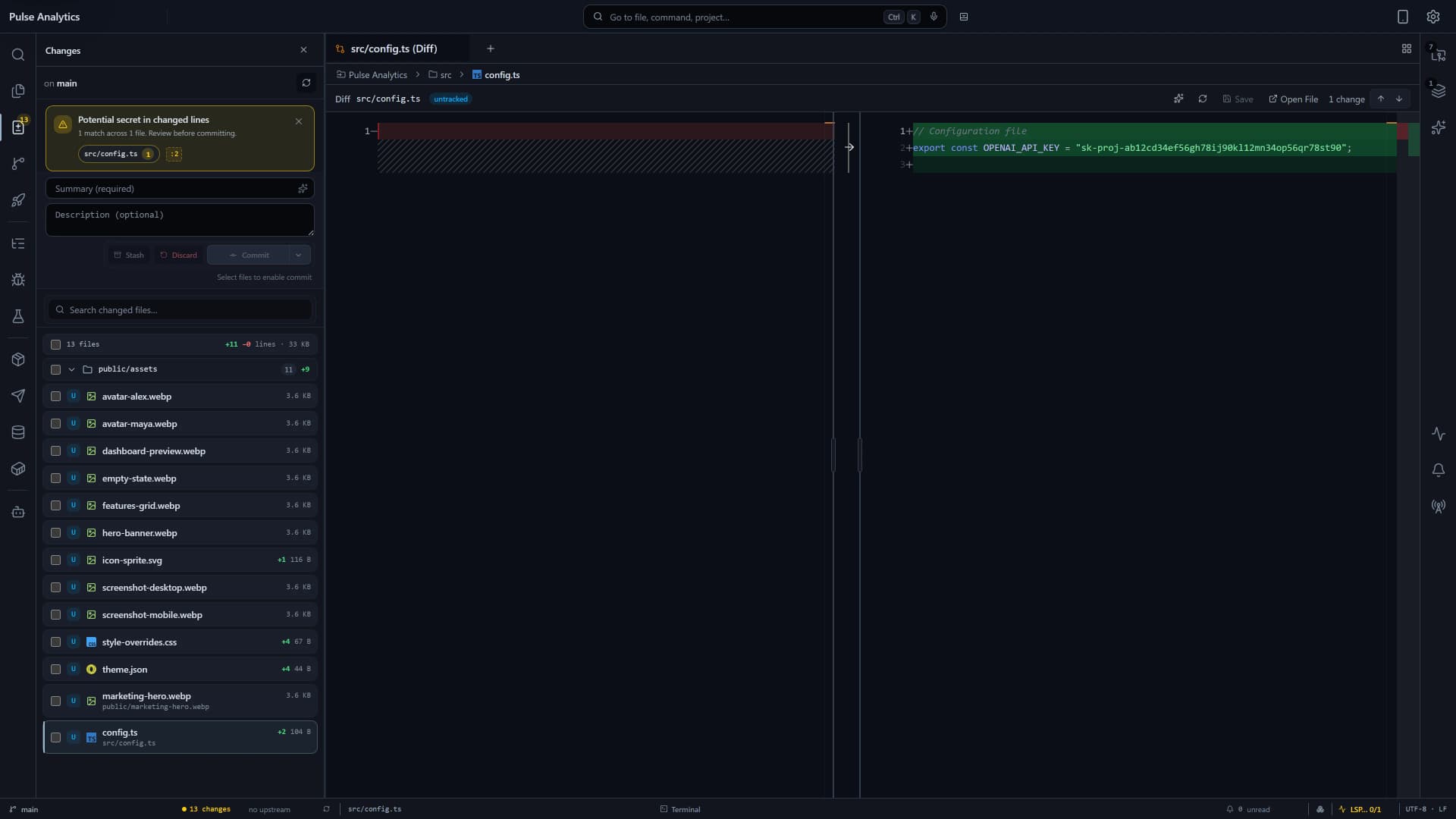This screenshot has height=819, width=1456.
Task: Toggle the split layout grid icon
Action: click(x=1407, y=49)
